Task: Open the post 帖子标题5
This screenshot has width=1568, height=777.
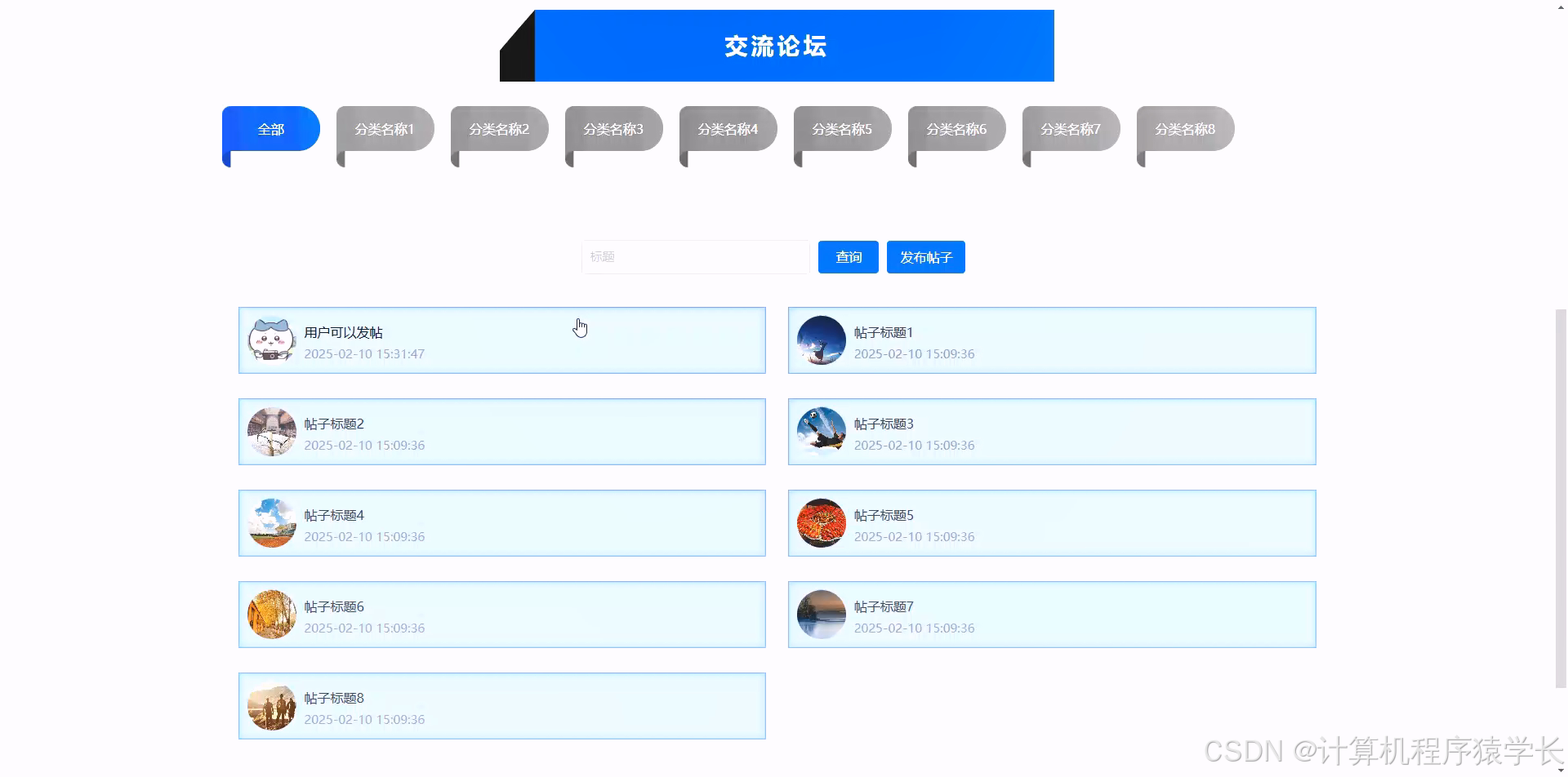Action: pyautogui.click(x=1052, y=523)
